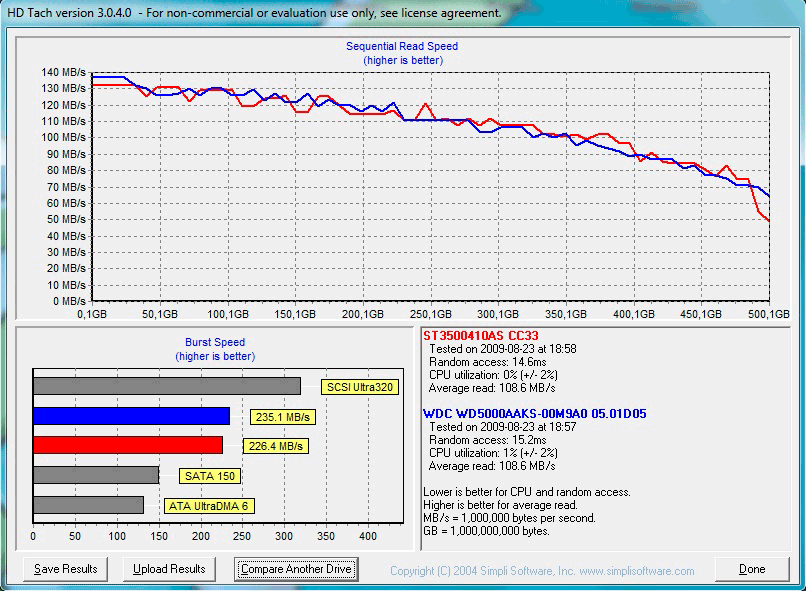Click the 235.1 MB/s value label
The image size is (806, 591).
283,417
